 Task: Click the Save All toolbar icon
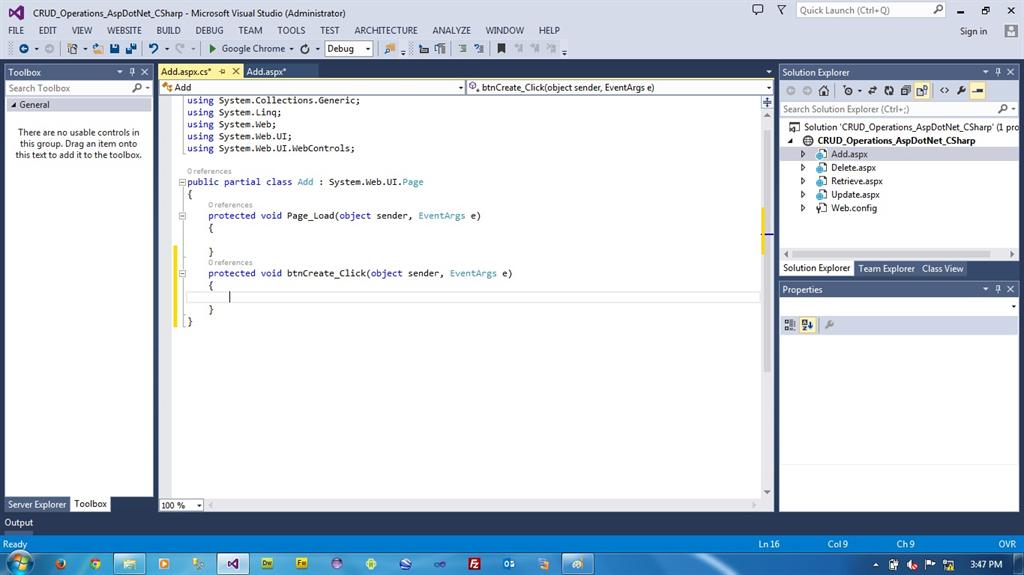click(131, 48)
